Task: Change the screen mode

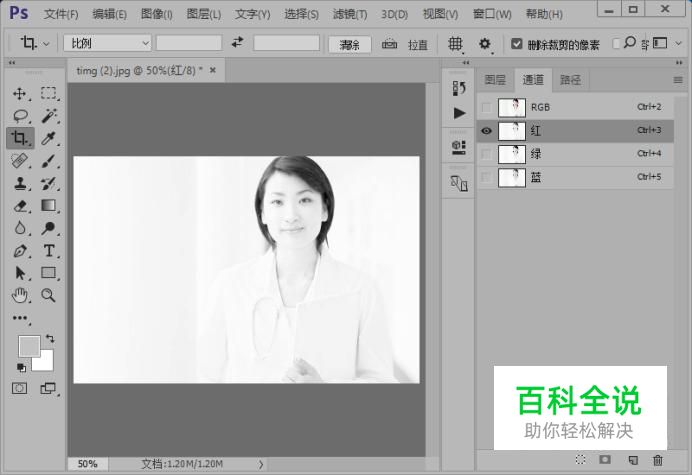Action: 48,388
